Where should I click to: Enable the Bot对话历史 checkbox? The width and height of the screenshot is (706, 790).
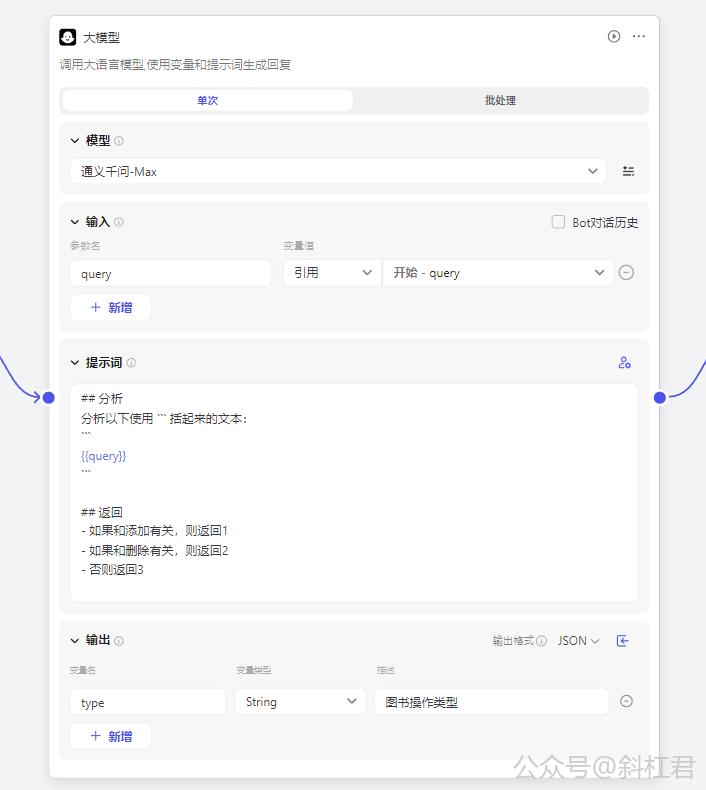pyautogui.click(x=558, y=222)
